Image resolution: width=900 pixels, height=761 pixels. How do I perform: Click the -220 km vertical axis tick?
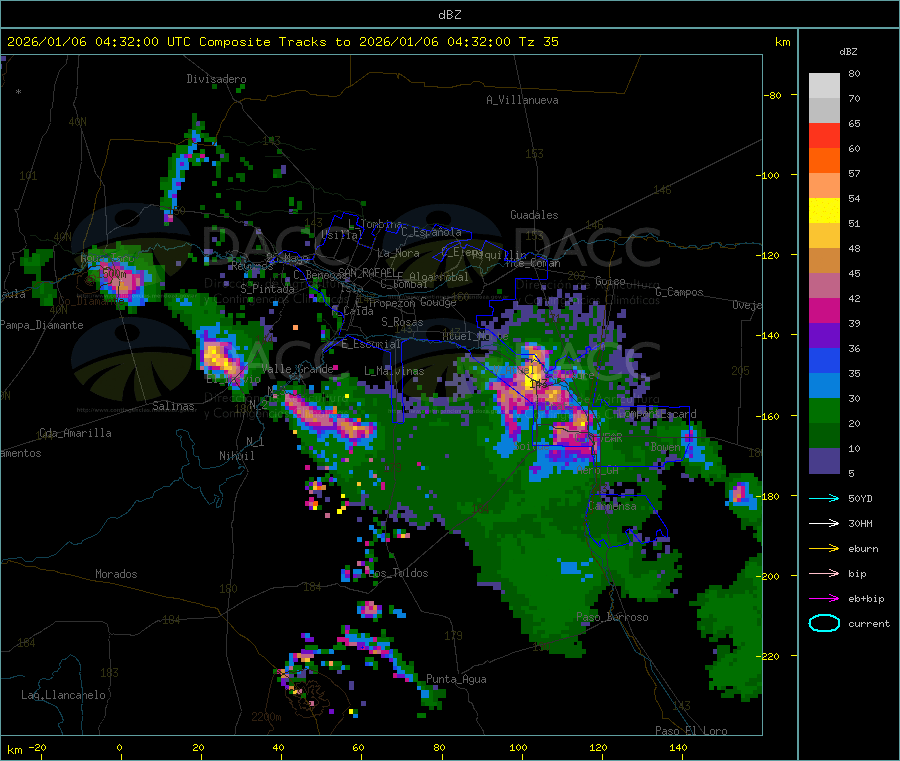tap(768, 656)
